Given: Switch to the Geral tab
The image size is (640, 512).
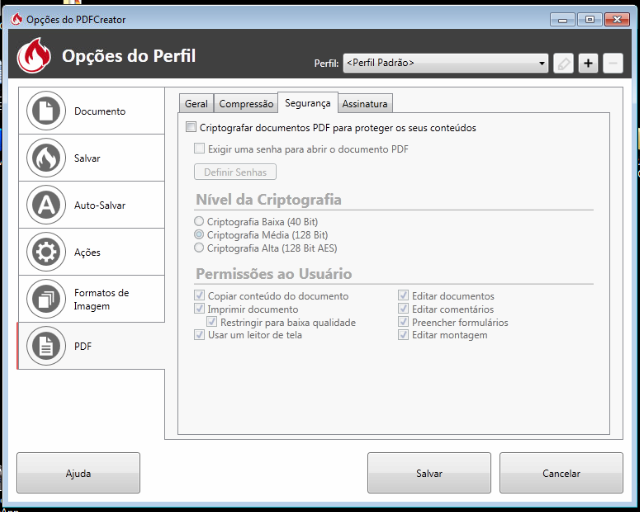Looking at the screenshot, I should click(x=196, y=104).
